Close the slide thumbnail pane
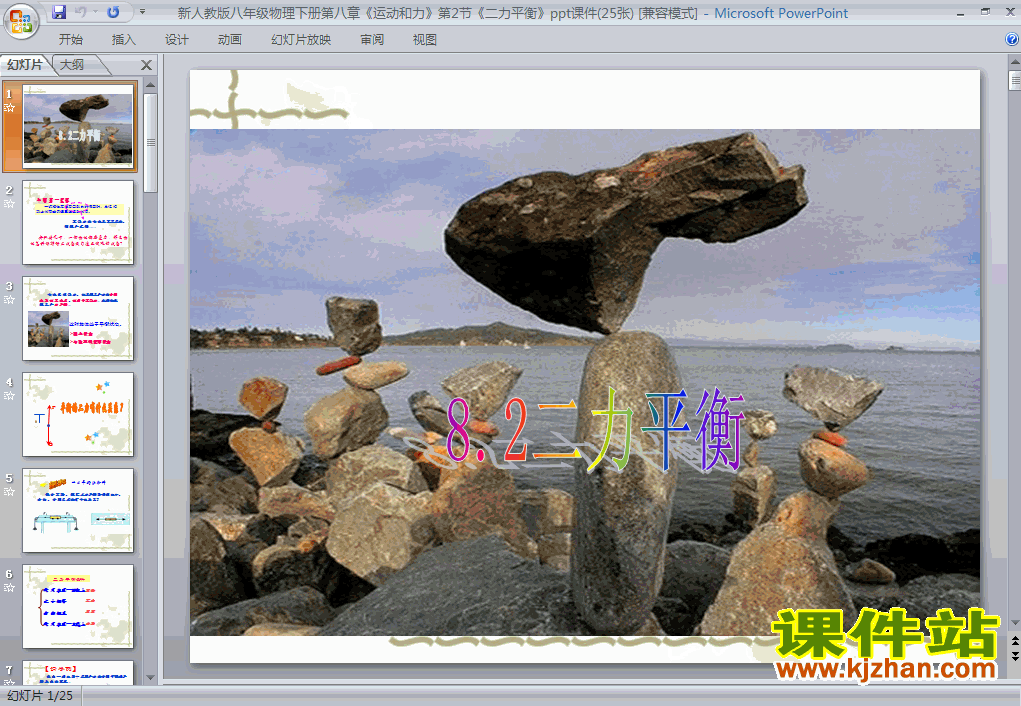The width and height of the screenshot is (1021, 706). [x=147, y=65]
